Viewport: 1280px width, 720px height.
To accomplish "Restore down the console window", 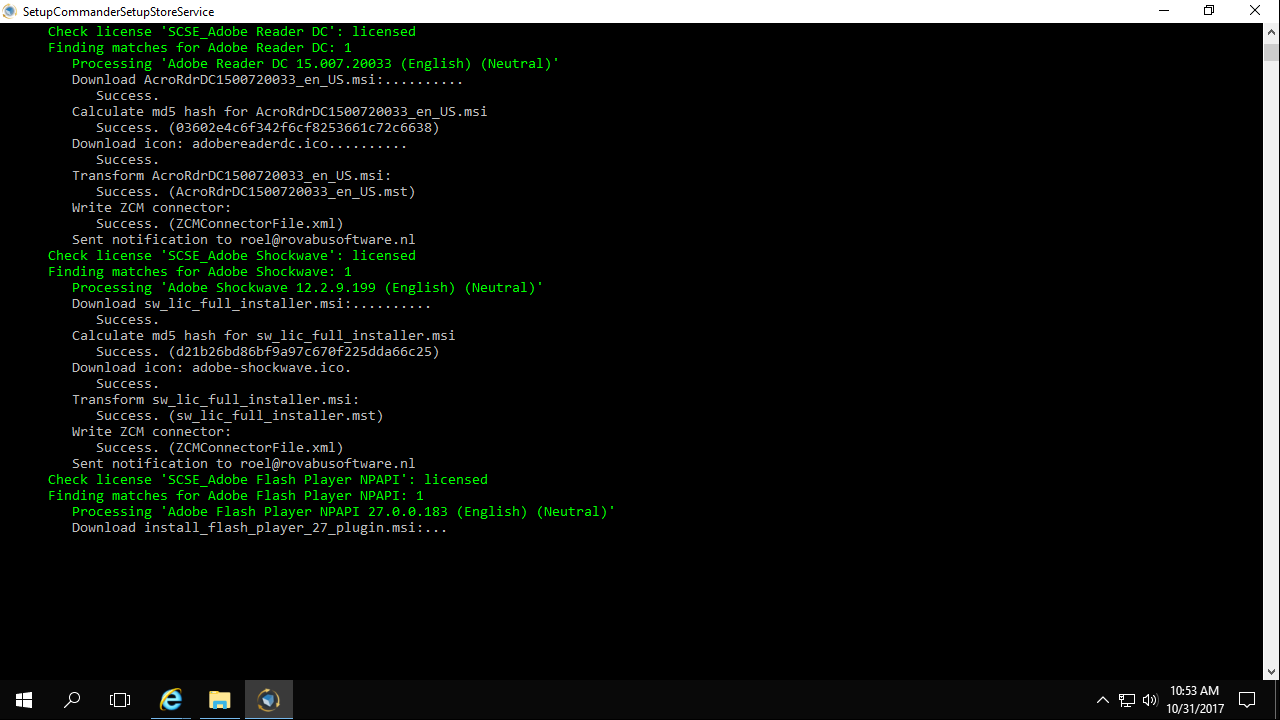I will point(1210,11).
